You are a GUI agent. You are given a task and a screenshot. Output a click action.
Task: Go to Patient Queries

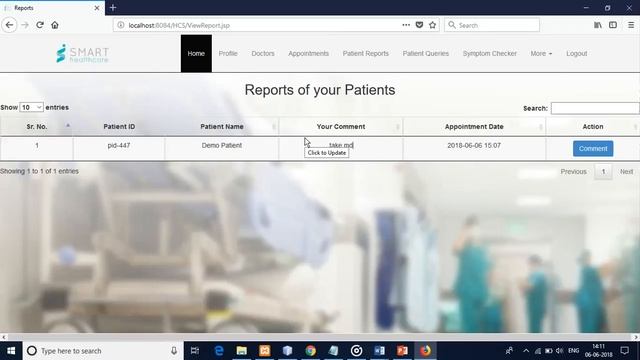pyautogui.click(x=426, y=53)
